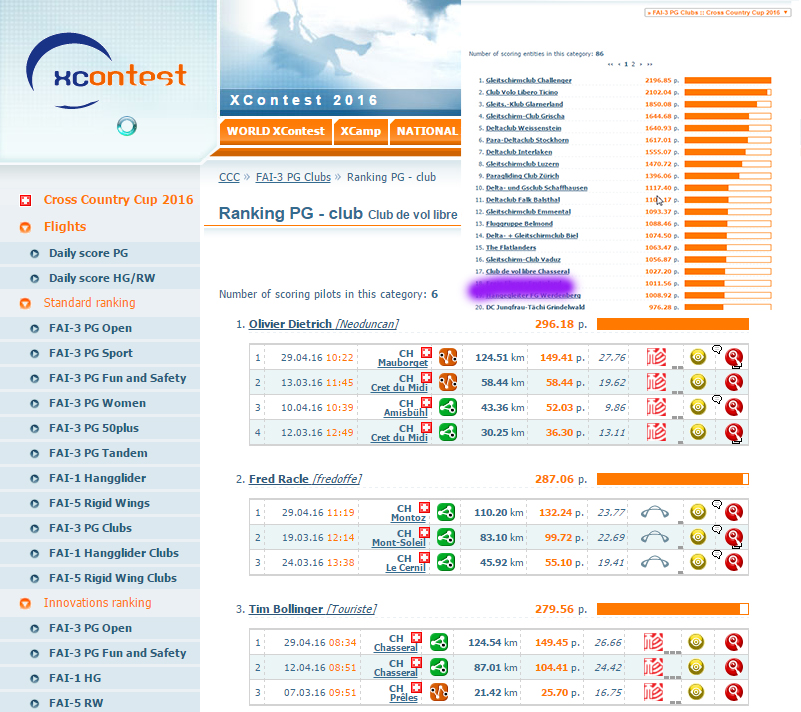Select FAI-5 Rigid Wing Clubs ranking
Screen dimensions: 801x712
[x=113, y=579]
